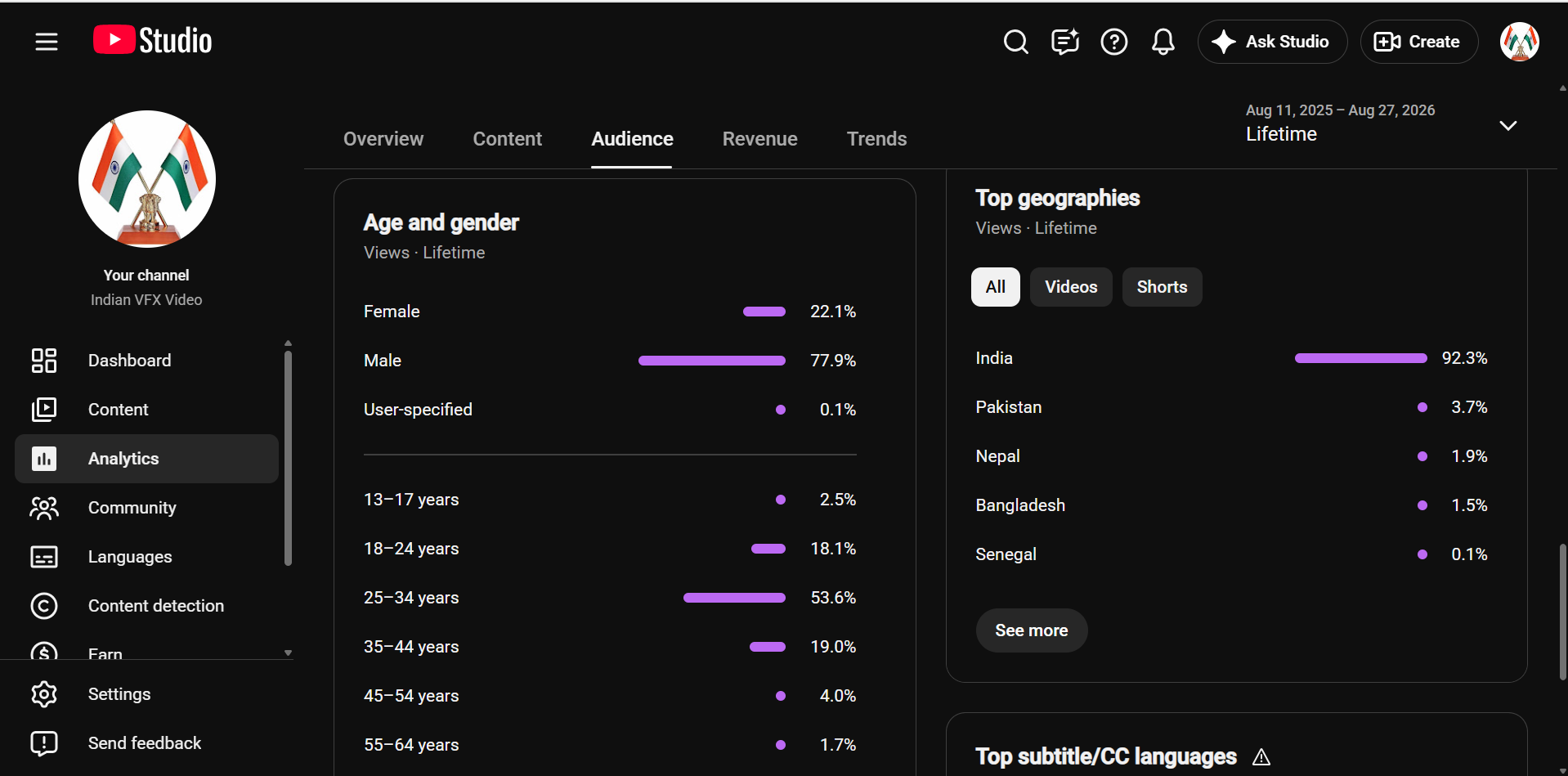
Task: Click the Age and gender card title
Action: 441,222
